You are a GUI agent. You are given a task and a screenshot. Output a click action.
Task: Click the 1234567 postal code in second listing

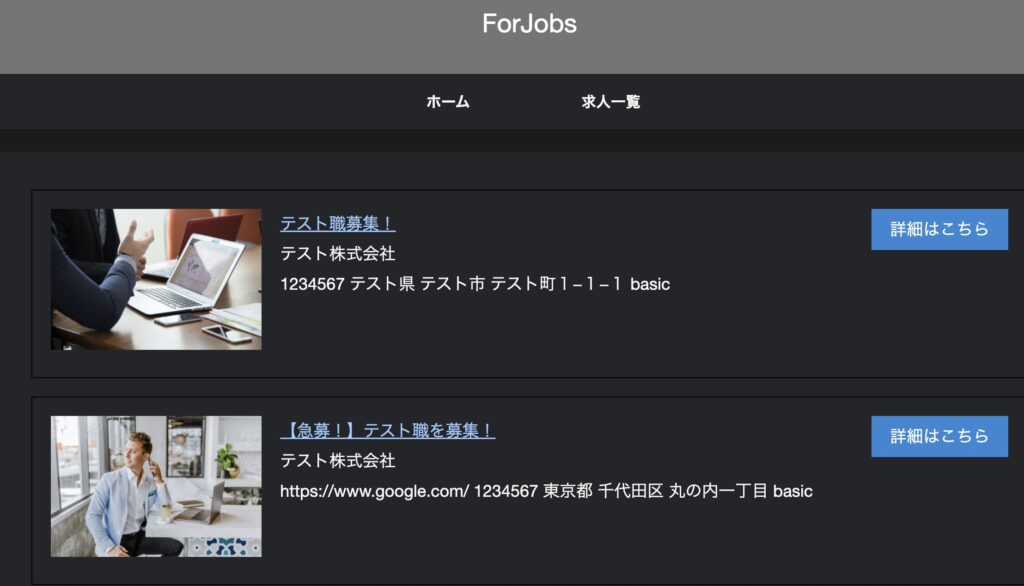pyautogui.click(x=505, y=491)
